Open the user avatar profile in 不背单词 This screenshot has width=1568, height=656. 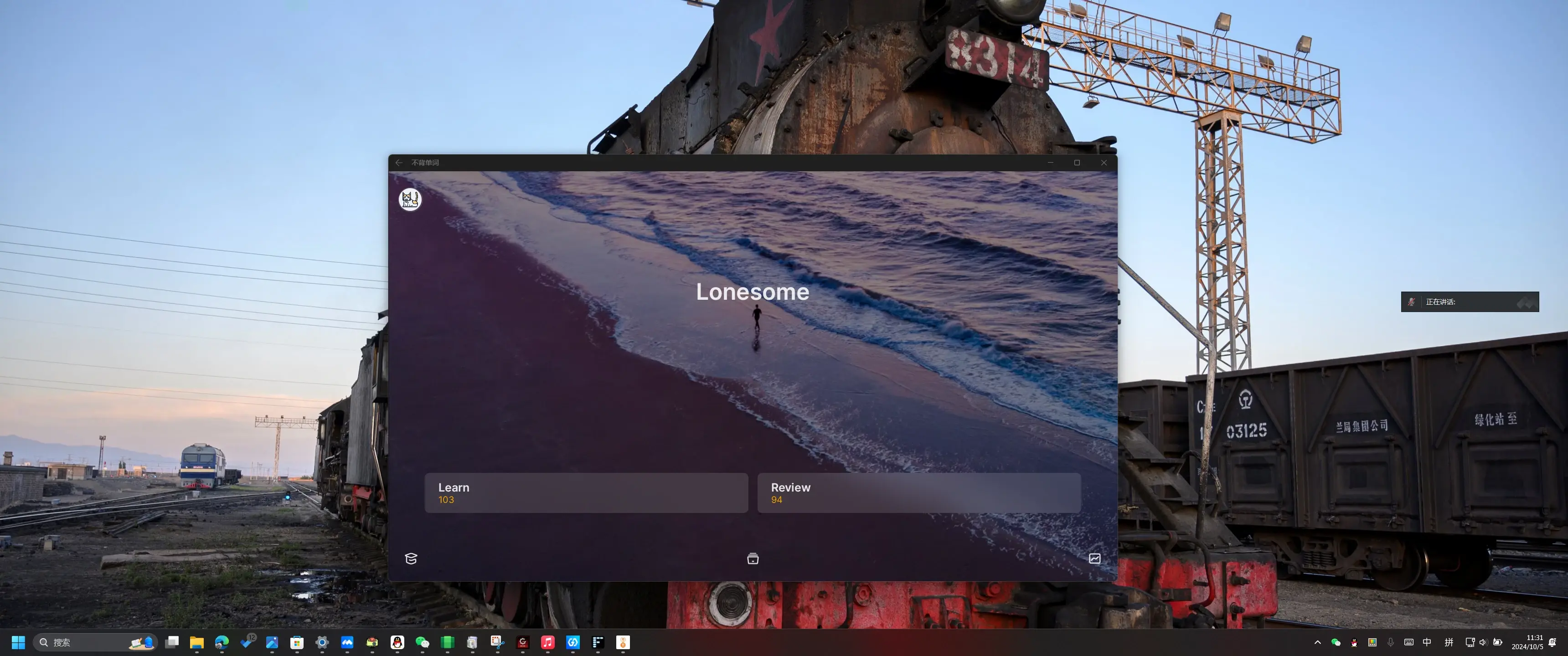click(x=410, y=199)
